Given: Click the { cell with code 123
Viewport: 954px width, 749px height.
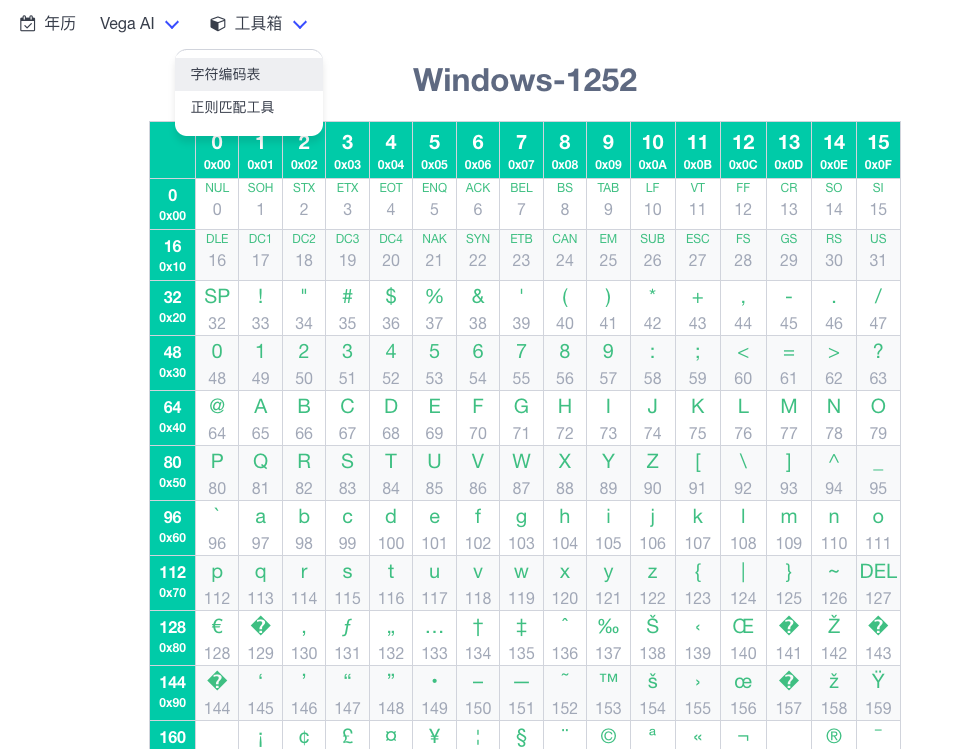Looking at the screenshot, I should (698, 583).
